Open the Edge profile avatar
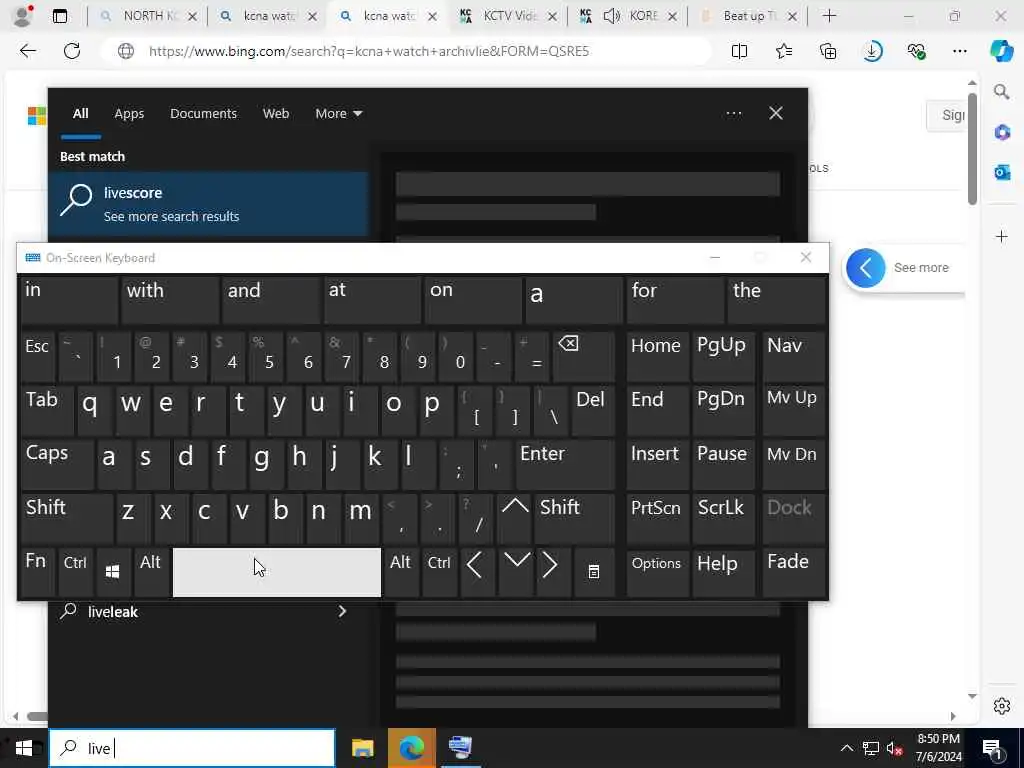The image size is (1024, 768). click(x=22, y=16)
